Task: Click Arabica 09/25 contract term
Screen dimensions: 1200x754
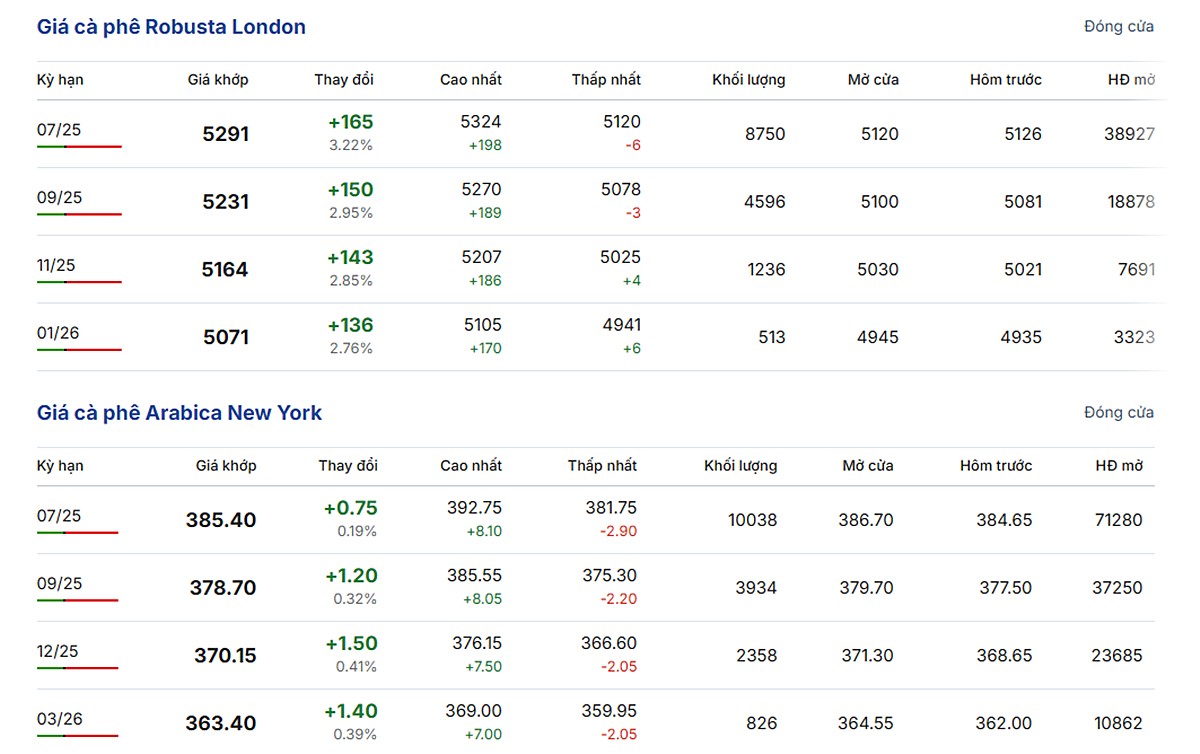Action: click(60, 584)
